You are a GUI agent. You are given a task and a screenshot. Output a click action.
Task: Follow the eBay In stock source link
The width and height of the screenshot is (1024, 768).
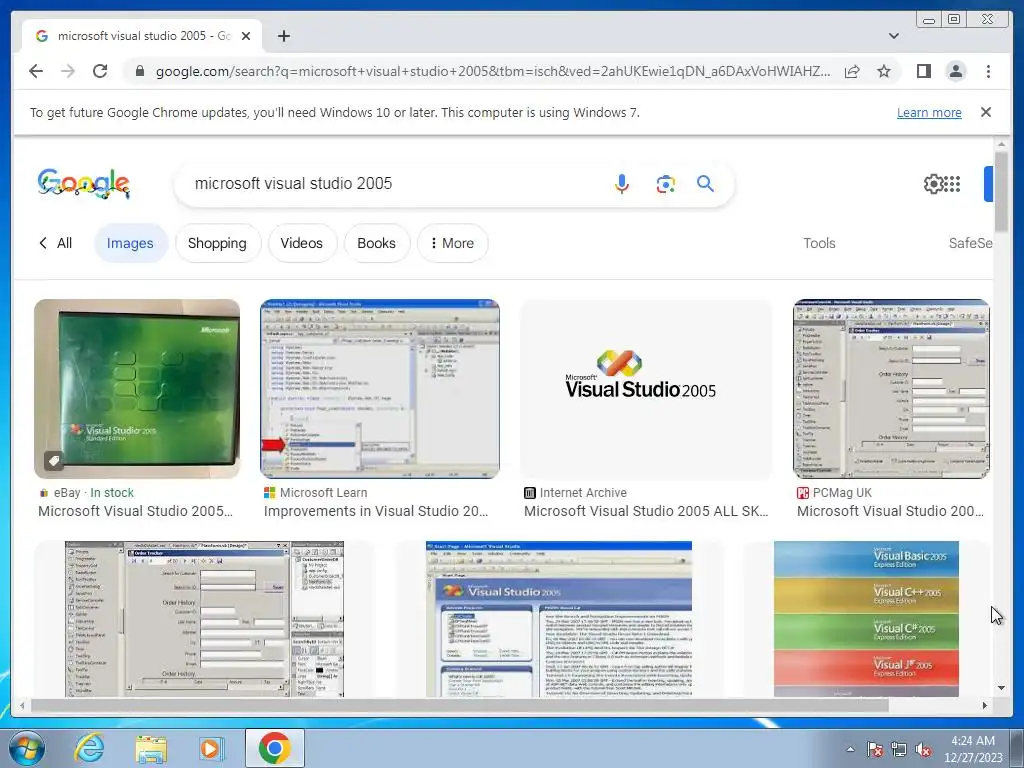pyautogui.click(x=86, y=492)
